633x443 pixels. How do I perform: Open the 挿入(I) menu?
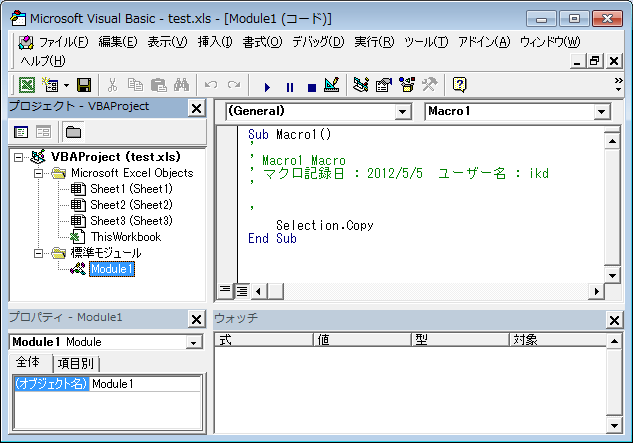pyautogui.click(x=215, y=42)
